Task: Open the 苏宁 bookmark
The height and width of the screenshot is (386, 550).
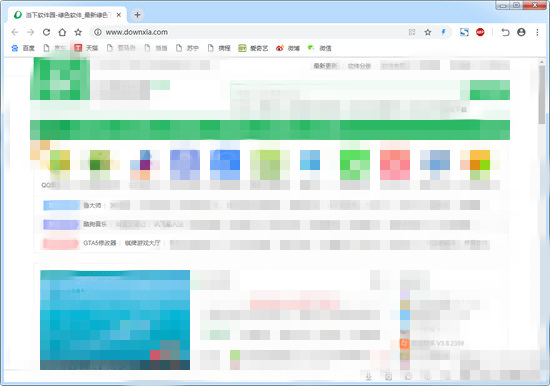Action: click(187, 48)
